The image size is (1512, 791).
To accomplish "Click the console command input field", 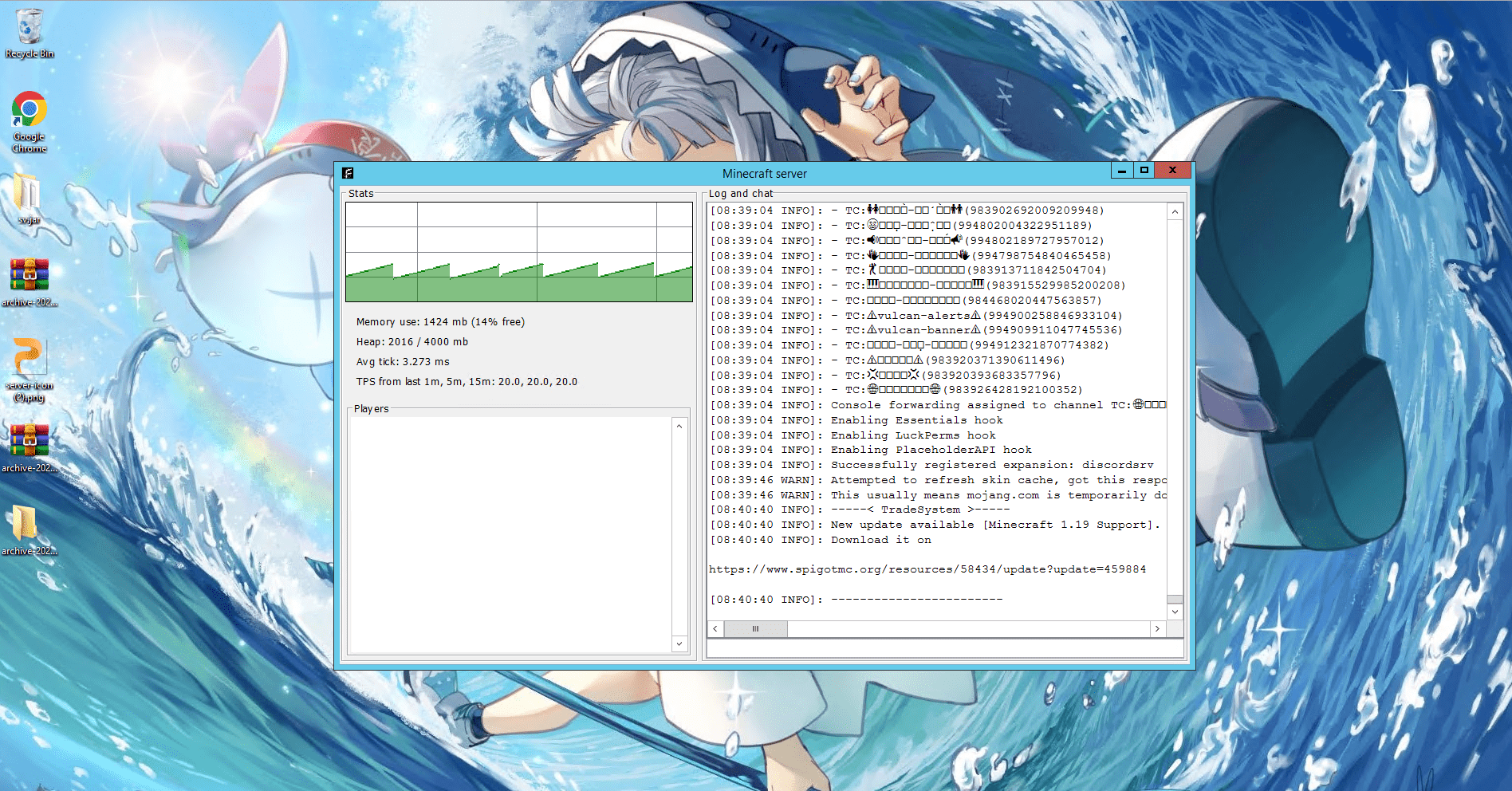I will click(x=945, y=649).
